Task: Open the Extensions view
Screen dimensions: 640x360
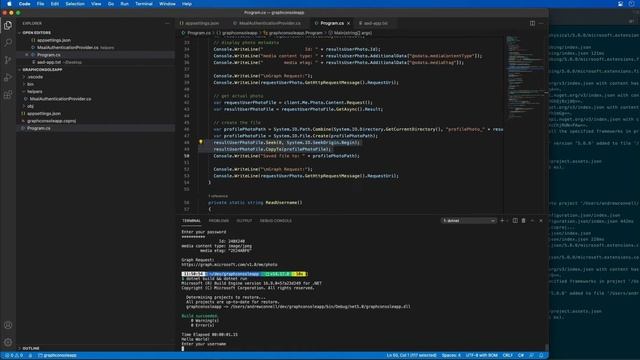Action: coord(8,95)
